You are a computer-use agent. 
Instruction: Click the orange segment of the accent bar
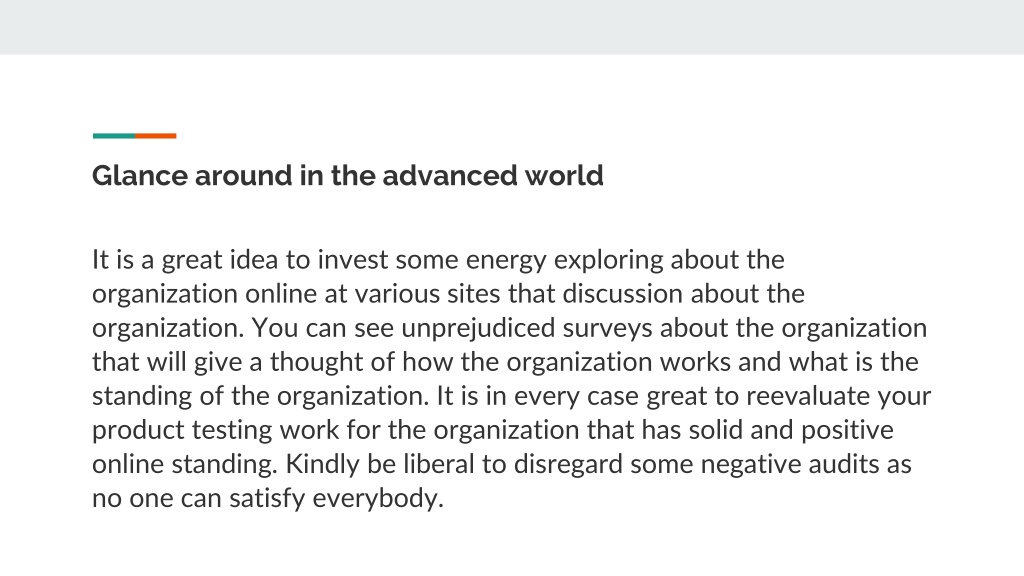click(155, 136)
